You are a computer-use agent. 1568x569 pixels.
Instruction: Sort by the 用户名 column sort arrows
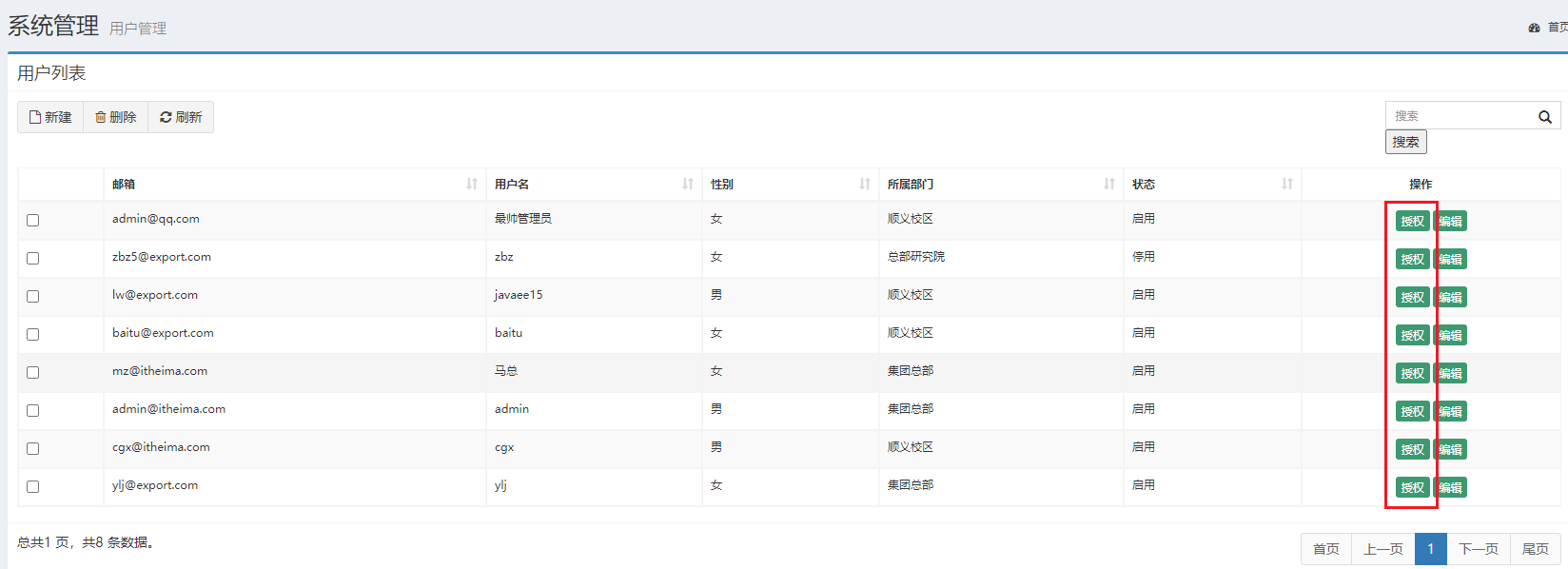(x=688, y=184)
